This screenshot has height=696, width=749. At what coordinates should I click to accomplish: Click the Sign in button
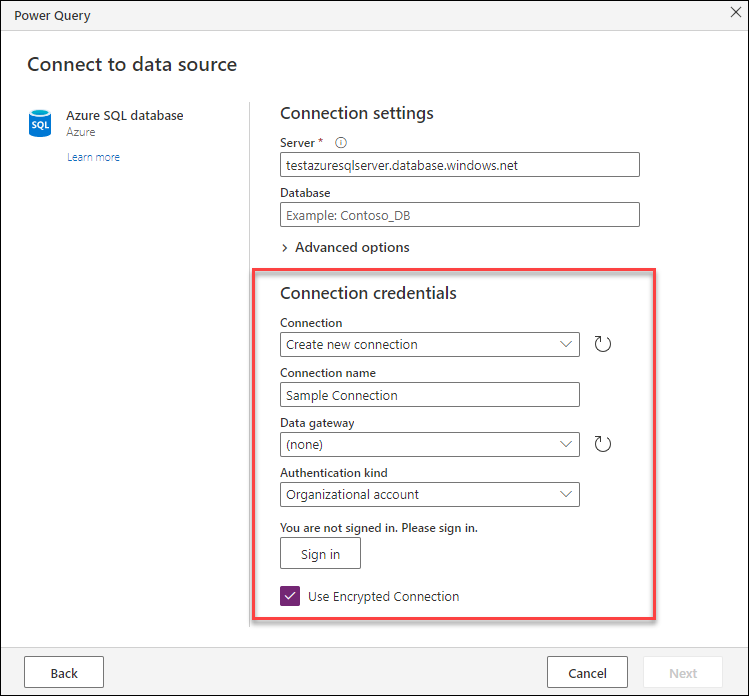point(320,554)
